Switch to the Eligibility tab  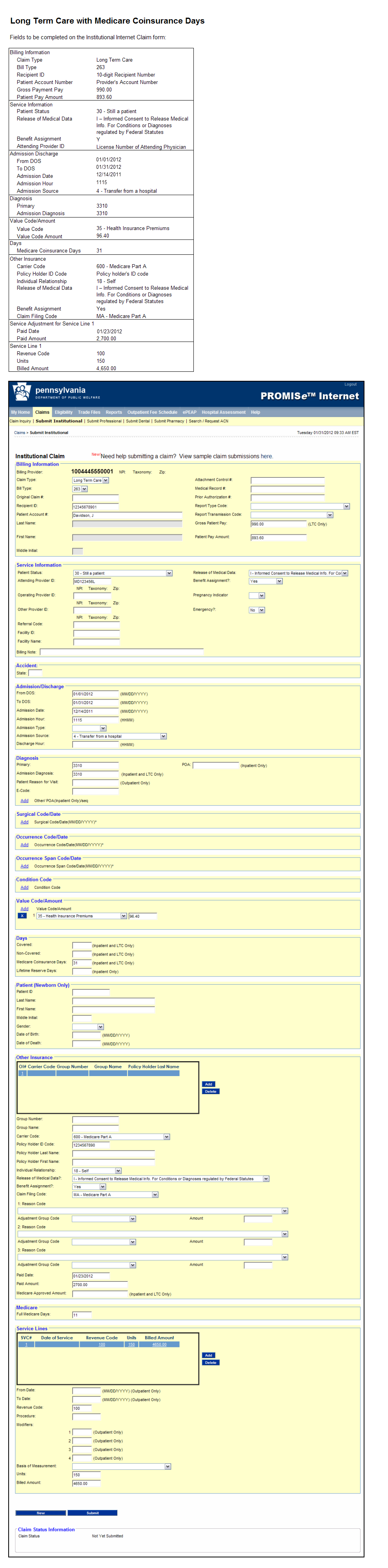click(63, 412)
